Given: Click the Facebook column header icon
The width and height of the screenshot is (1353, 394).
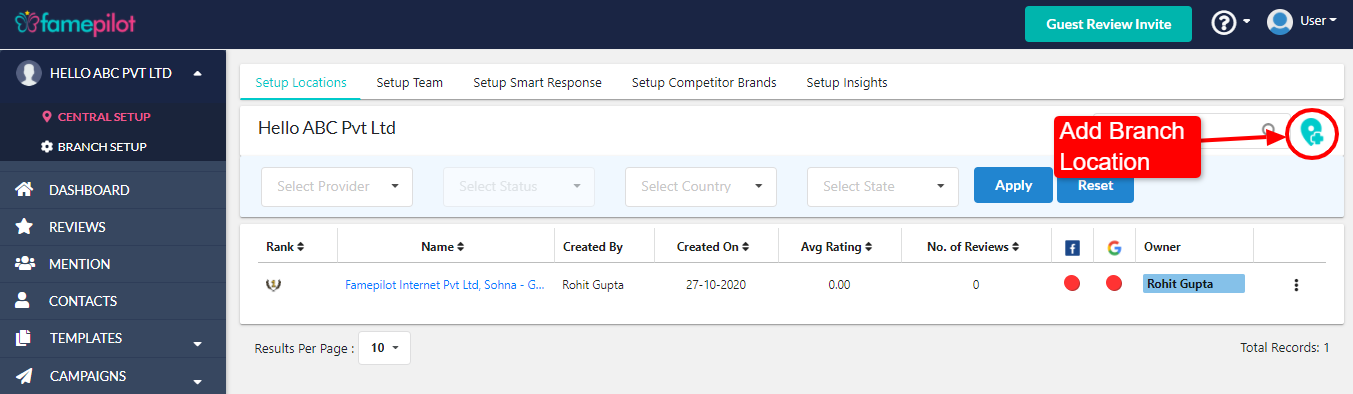Looking at the screenshot, I should [x=1072, y=247].
